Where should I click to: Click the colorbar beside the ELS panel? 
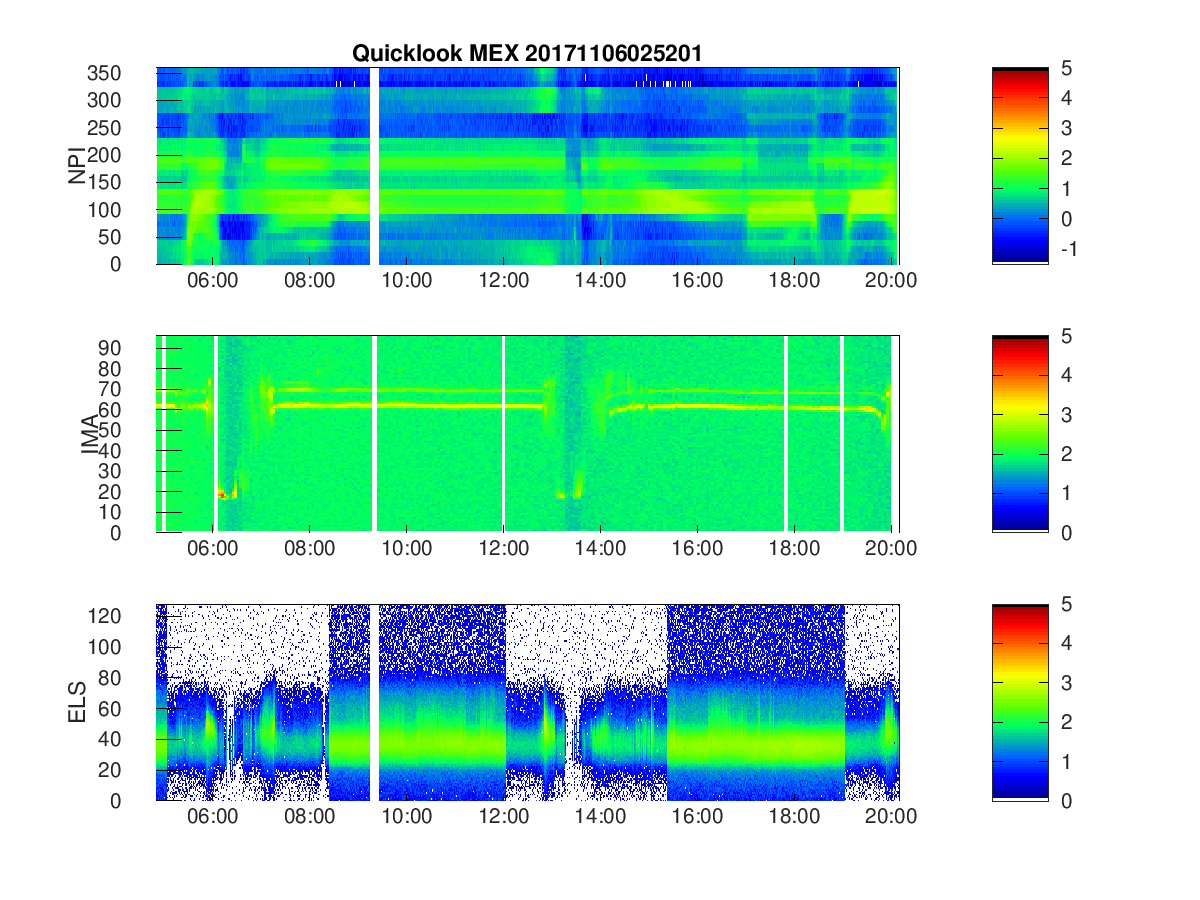(1020, 702)
